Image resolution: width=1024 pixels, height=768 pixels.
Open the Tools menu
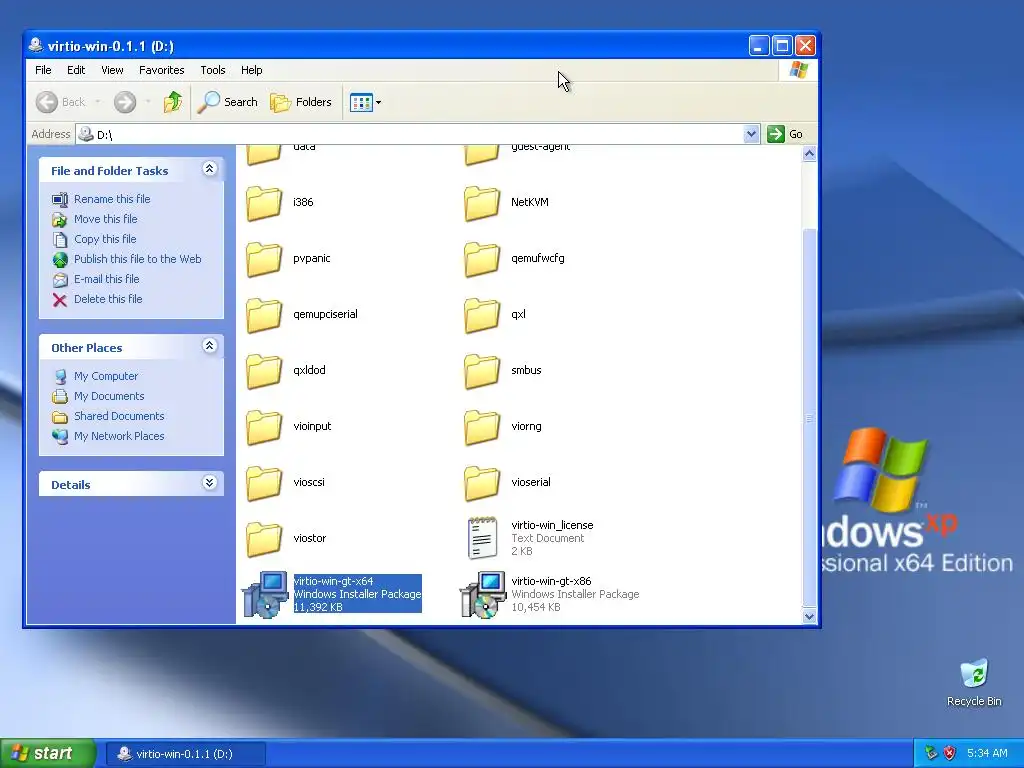click(213, 70)
